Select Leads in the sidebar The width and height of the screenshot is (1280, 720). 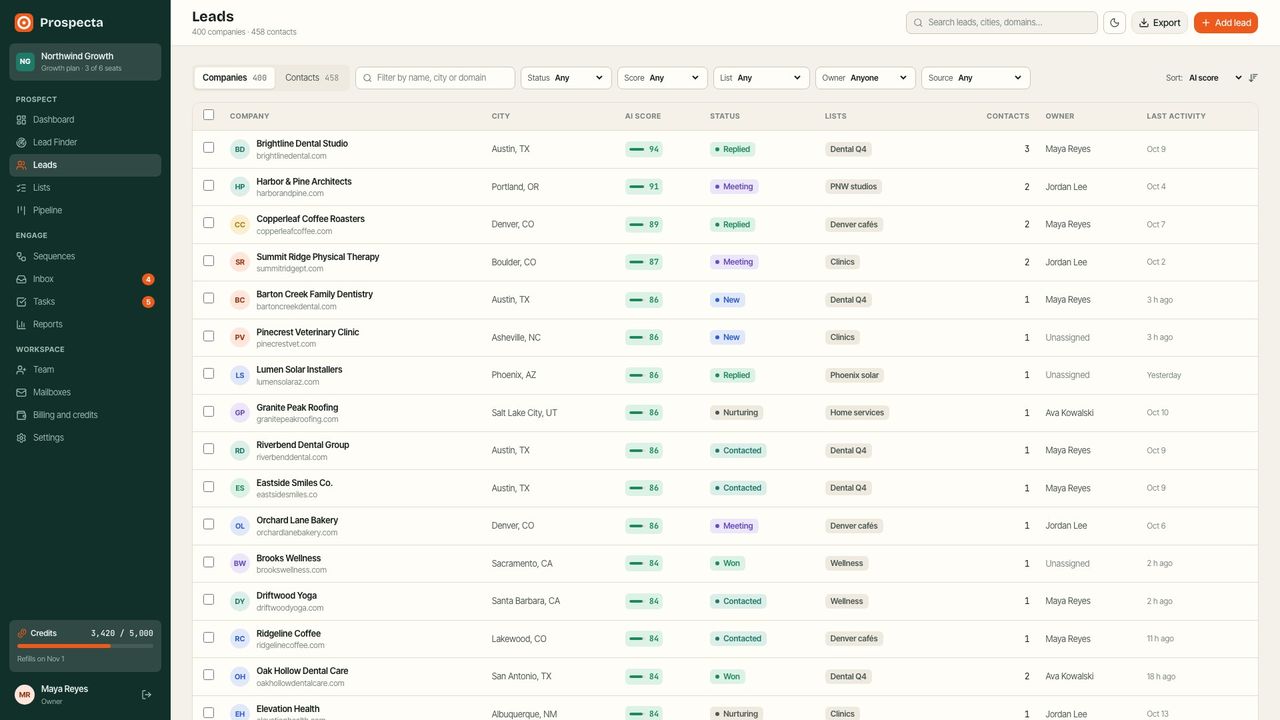click(85, 165)
